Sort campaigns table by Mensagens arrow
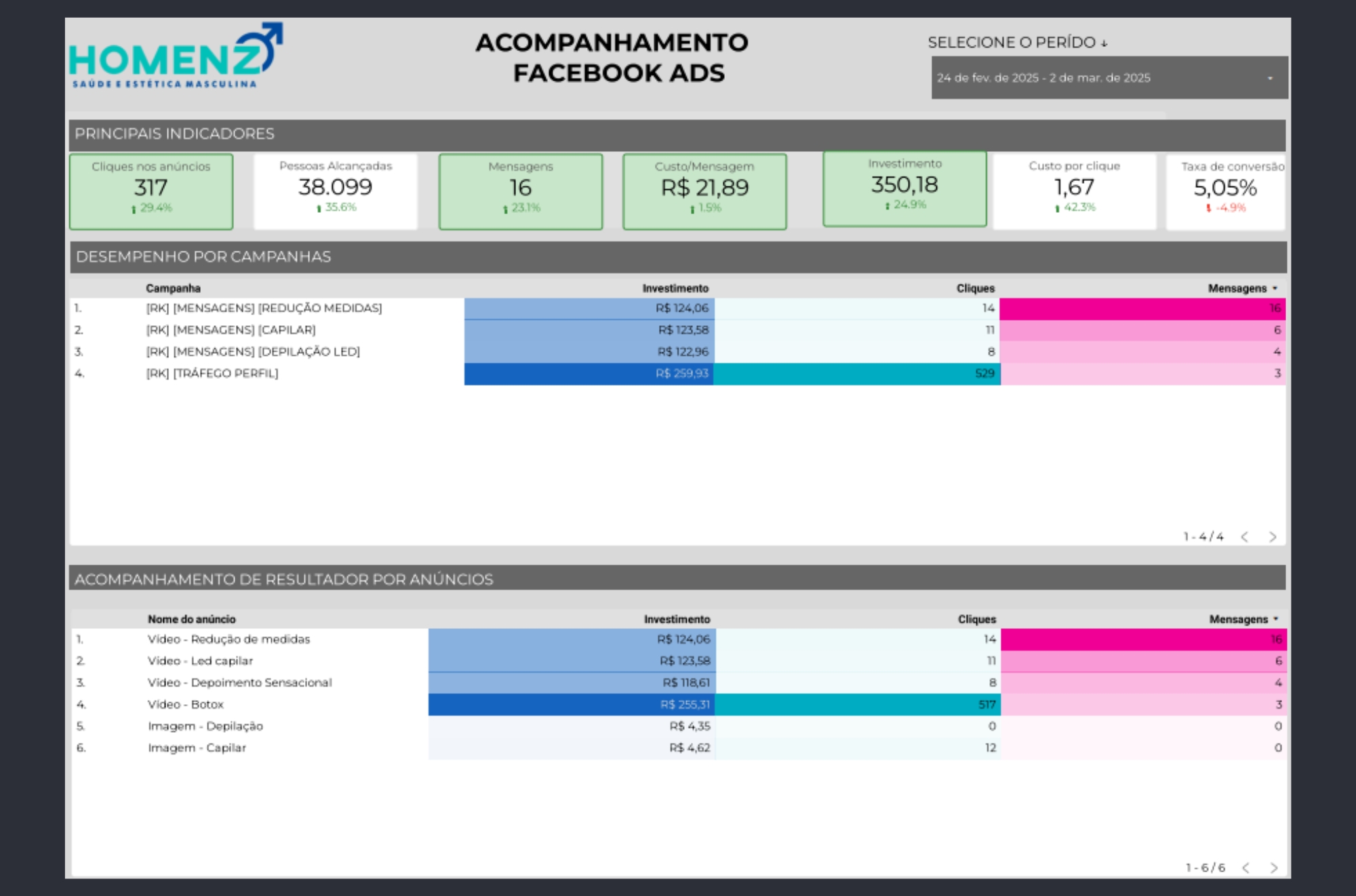 1275,289
